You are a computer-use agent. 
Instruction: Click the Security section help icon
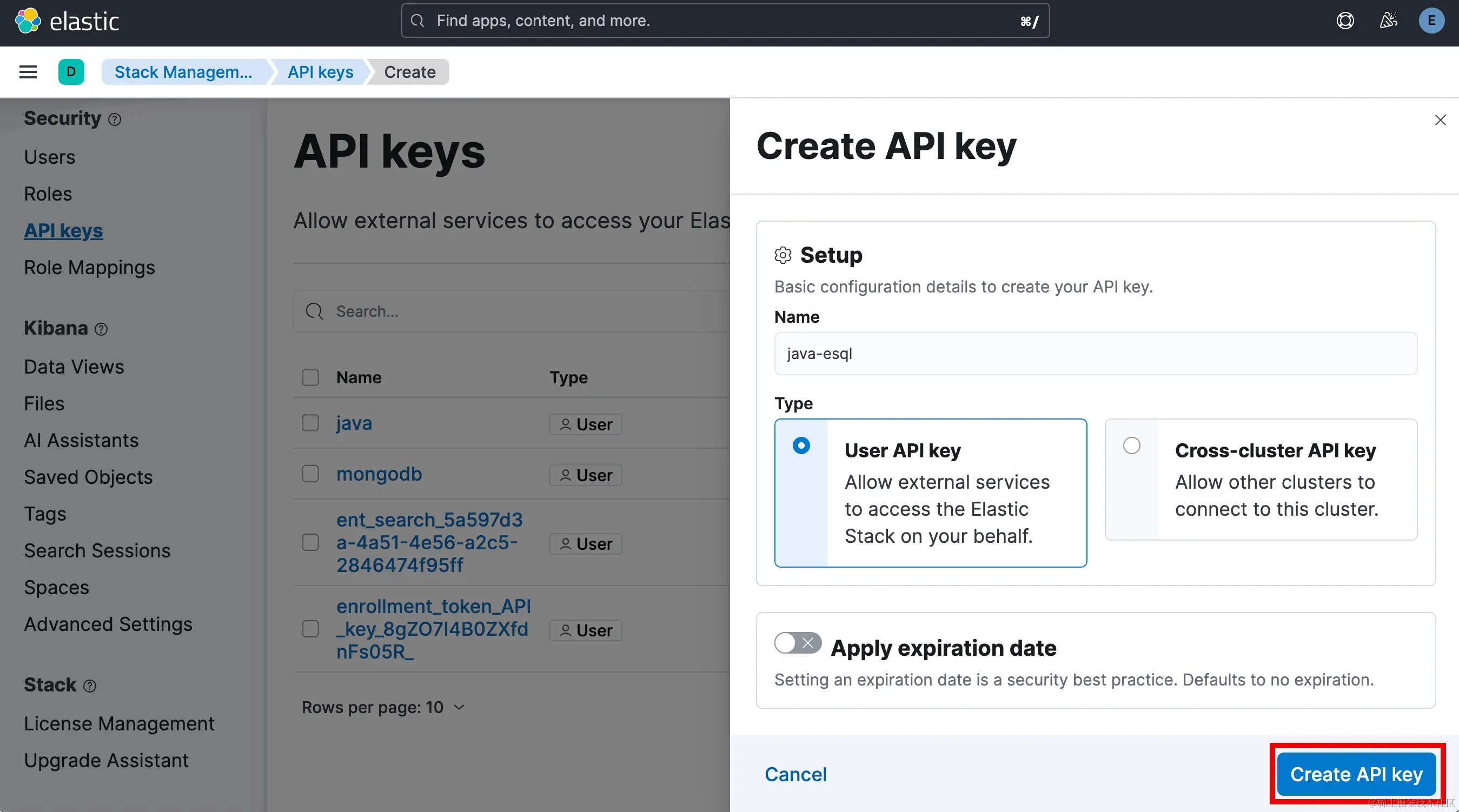point(115,119)
